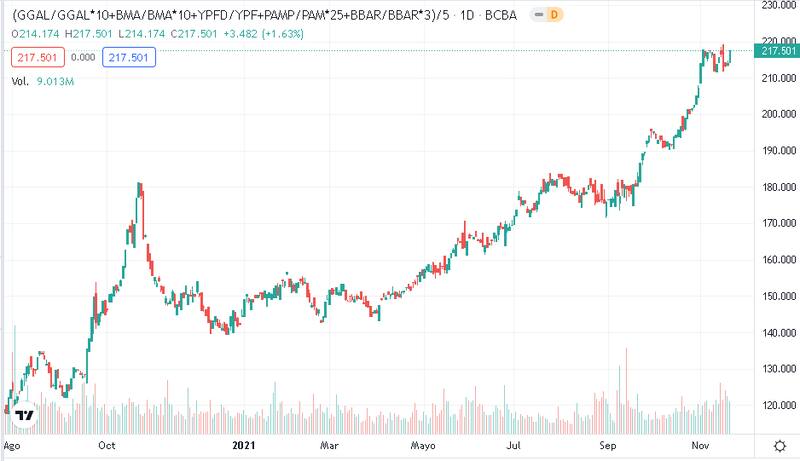Click the red 217.501 sell price box
Image resolution: width=800 pixels, height=461 pixels.
[x=32, y=58]
